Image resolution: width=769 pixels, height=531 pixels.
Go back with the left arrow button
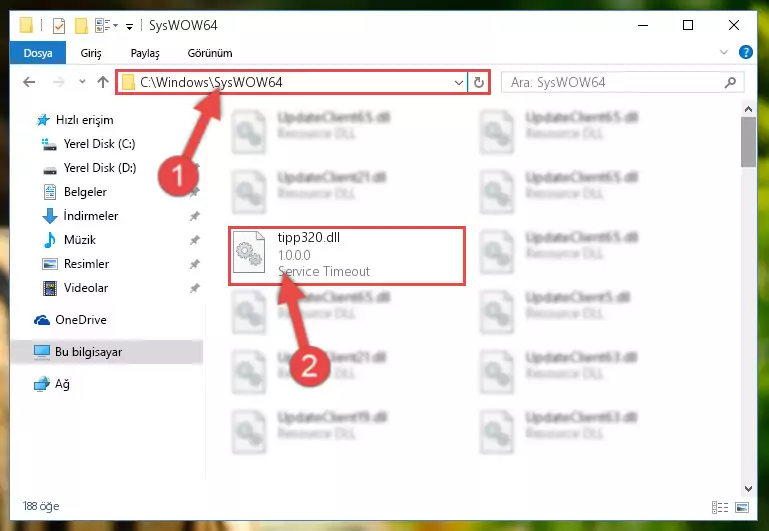(x=29, y=82)
